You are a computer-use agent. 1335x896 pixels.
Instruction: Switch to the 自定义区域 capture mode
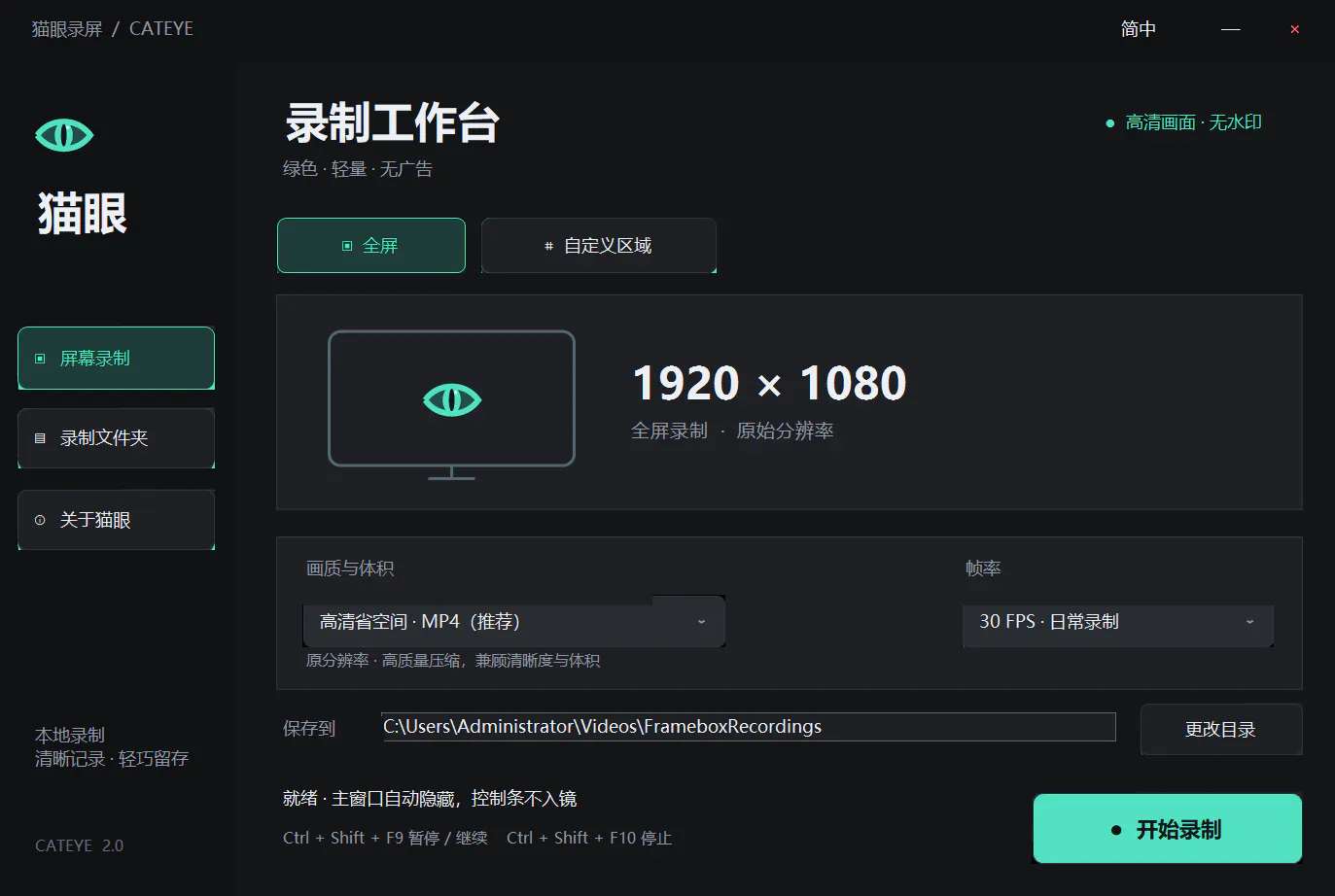pyautogui.click(x=599, y=245)
